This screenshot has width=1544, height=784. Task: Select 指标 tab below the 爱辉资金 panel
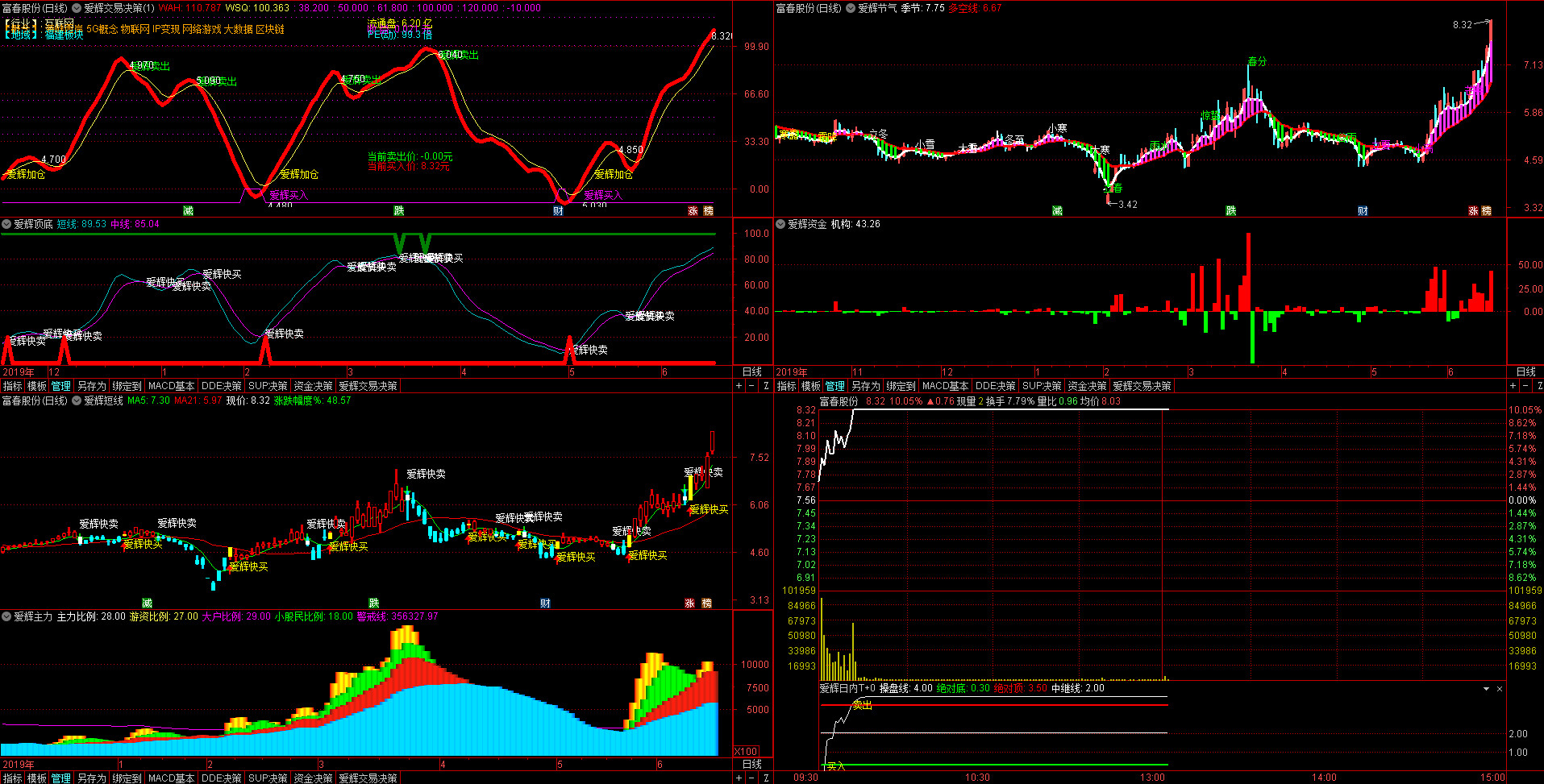point(786,386)
